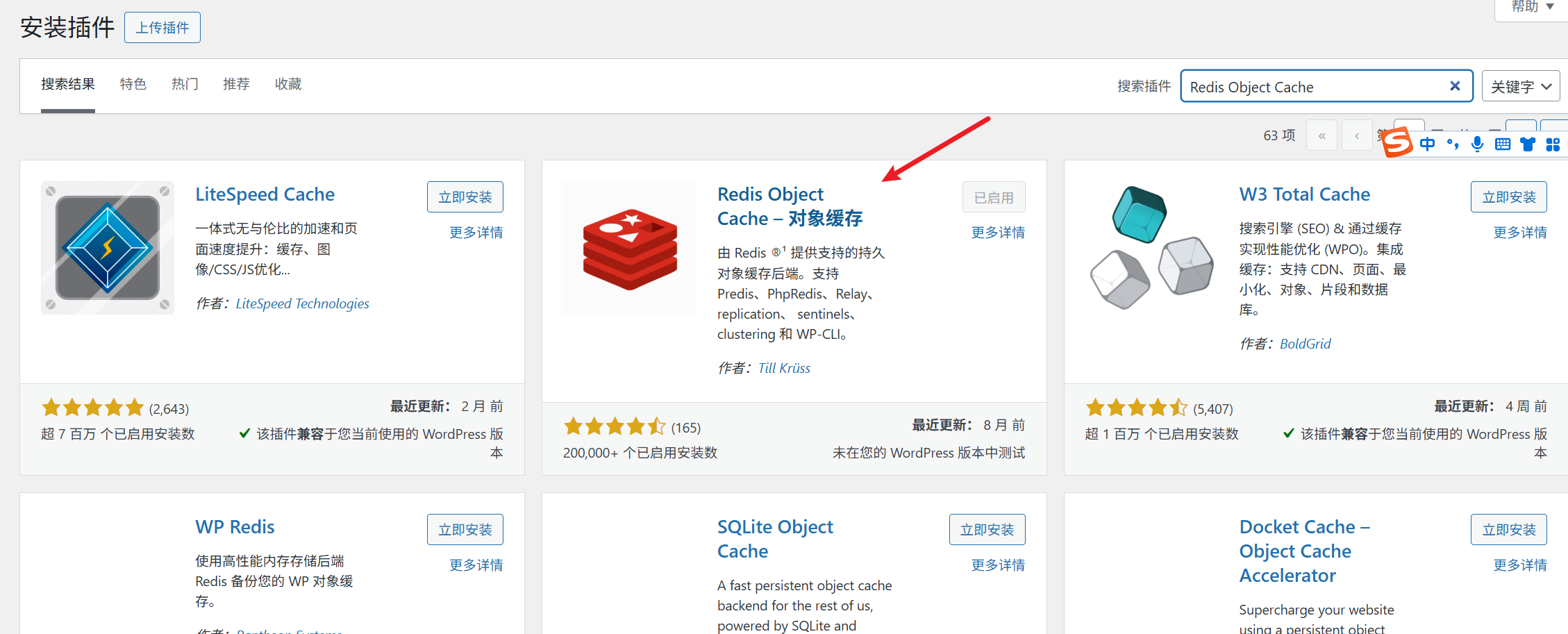
Task: Click the LiteSpeed Cache plugin icon
Action: click(108, 248)
